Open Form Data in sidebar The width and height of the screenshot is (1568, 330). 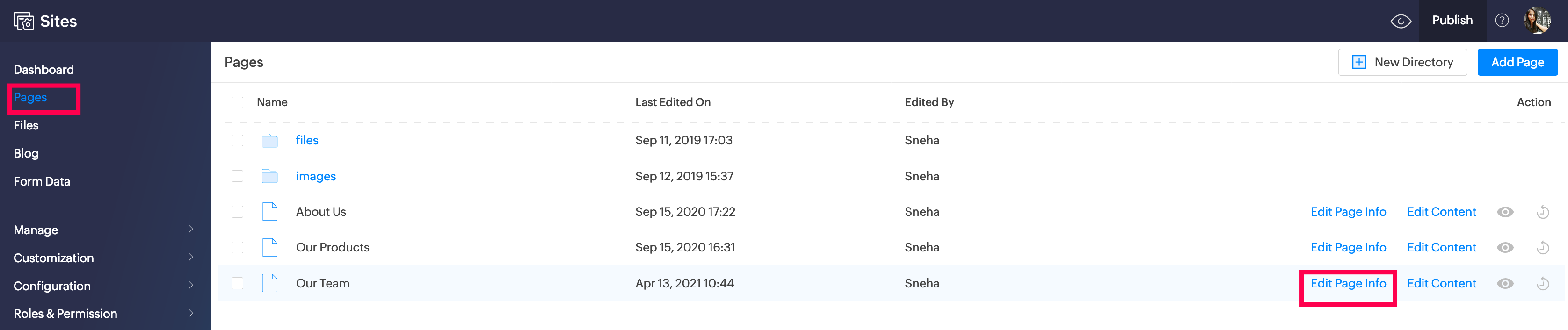point(42,182)
